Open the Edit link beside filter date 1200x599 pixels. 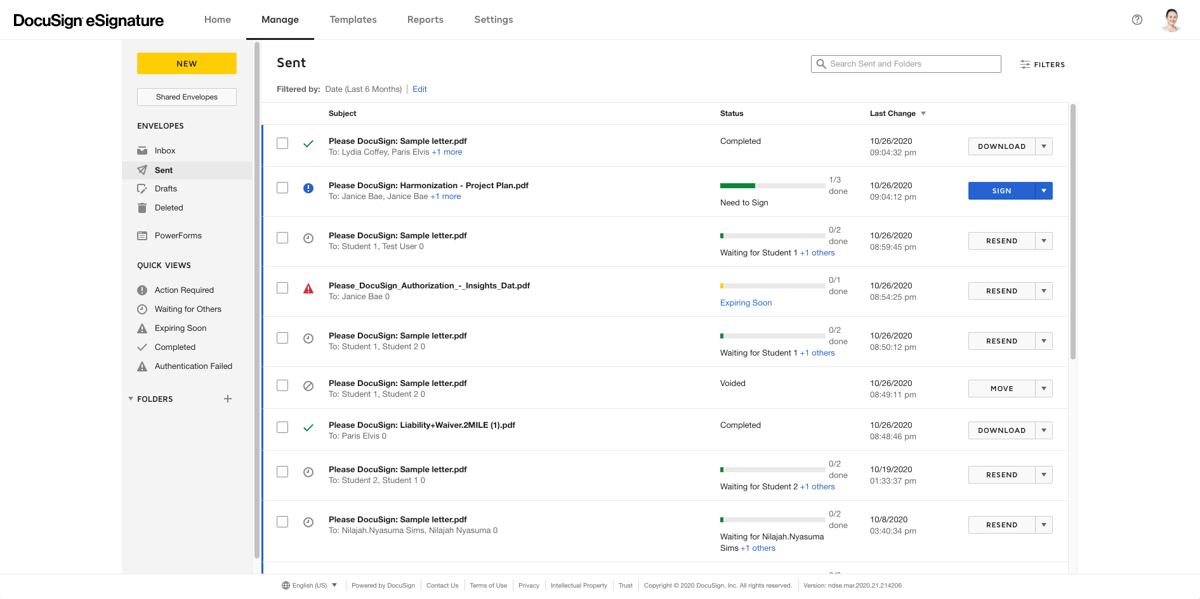coord(419,88)
